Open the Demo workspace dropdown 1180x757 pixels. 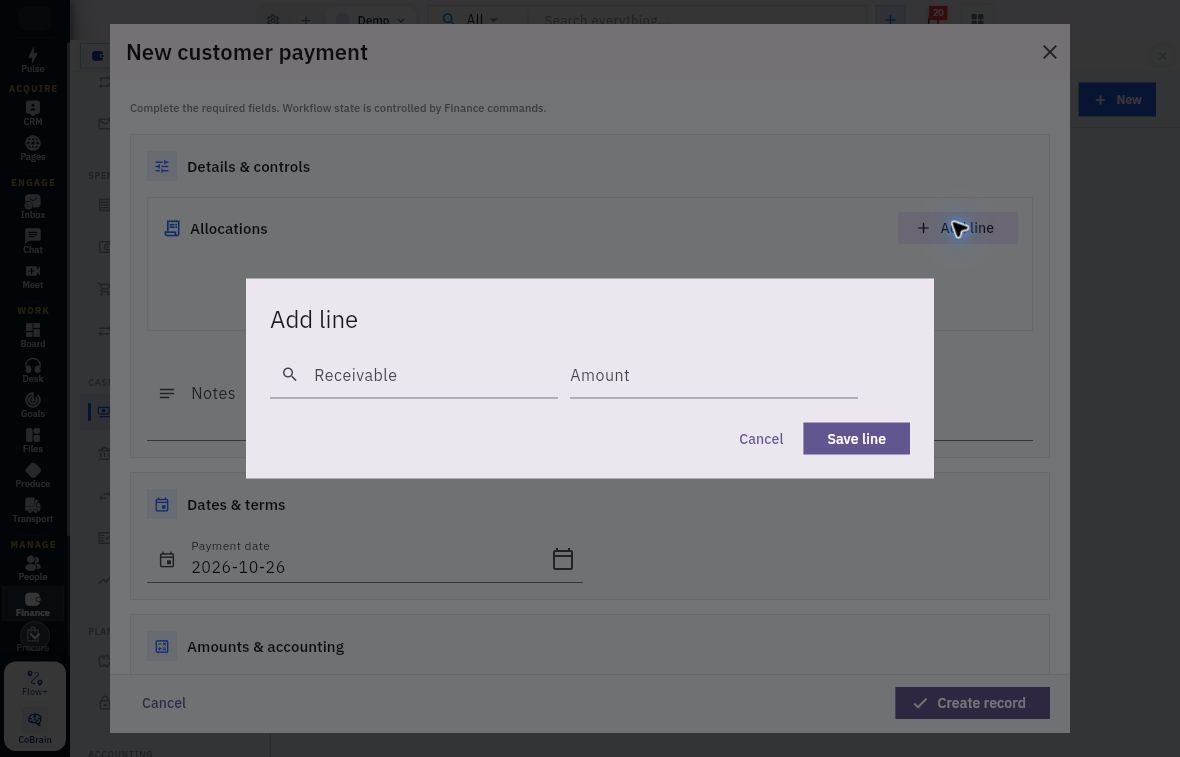373,20
